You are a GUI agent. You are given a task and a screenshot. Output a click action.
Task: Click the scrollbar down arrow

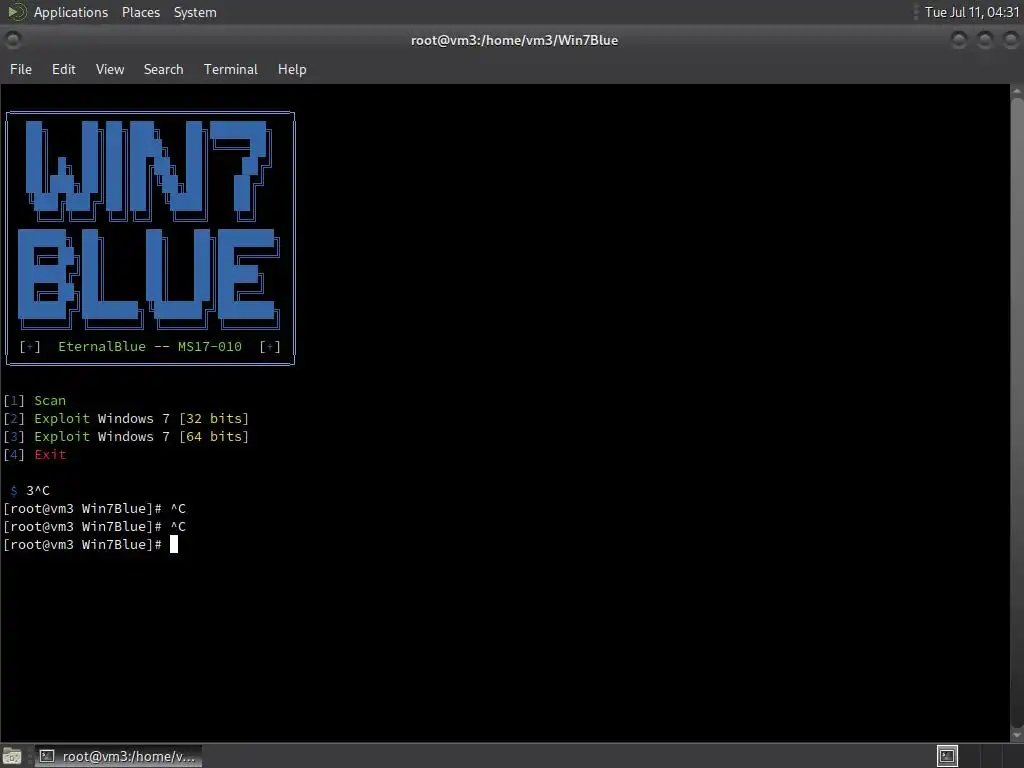pyautogui.click(x=1017, y=735)
